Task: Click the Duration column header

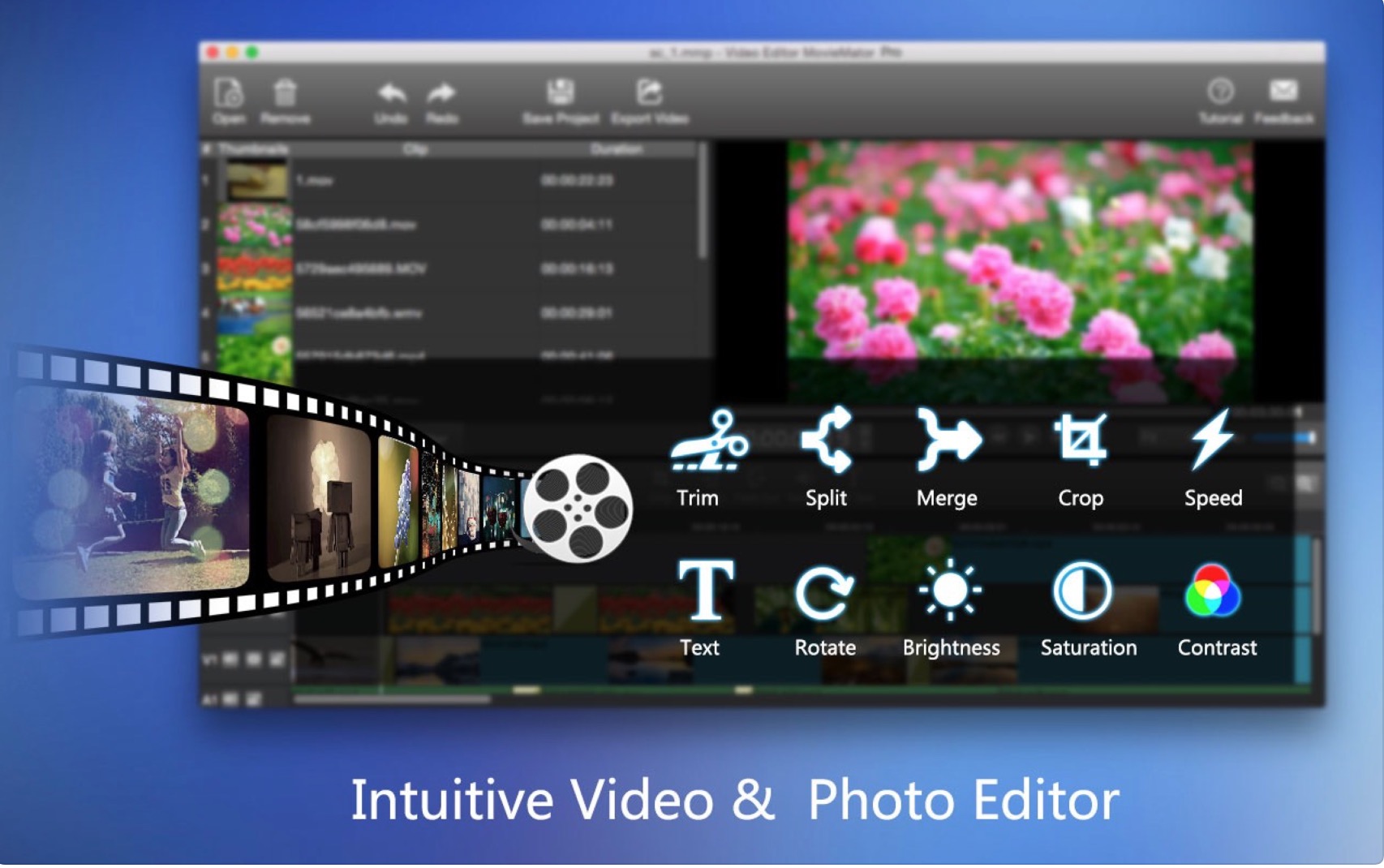Action: click(617, 149)
